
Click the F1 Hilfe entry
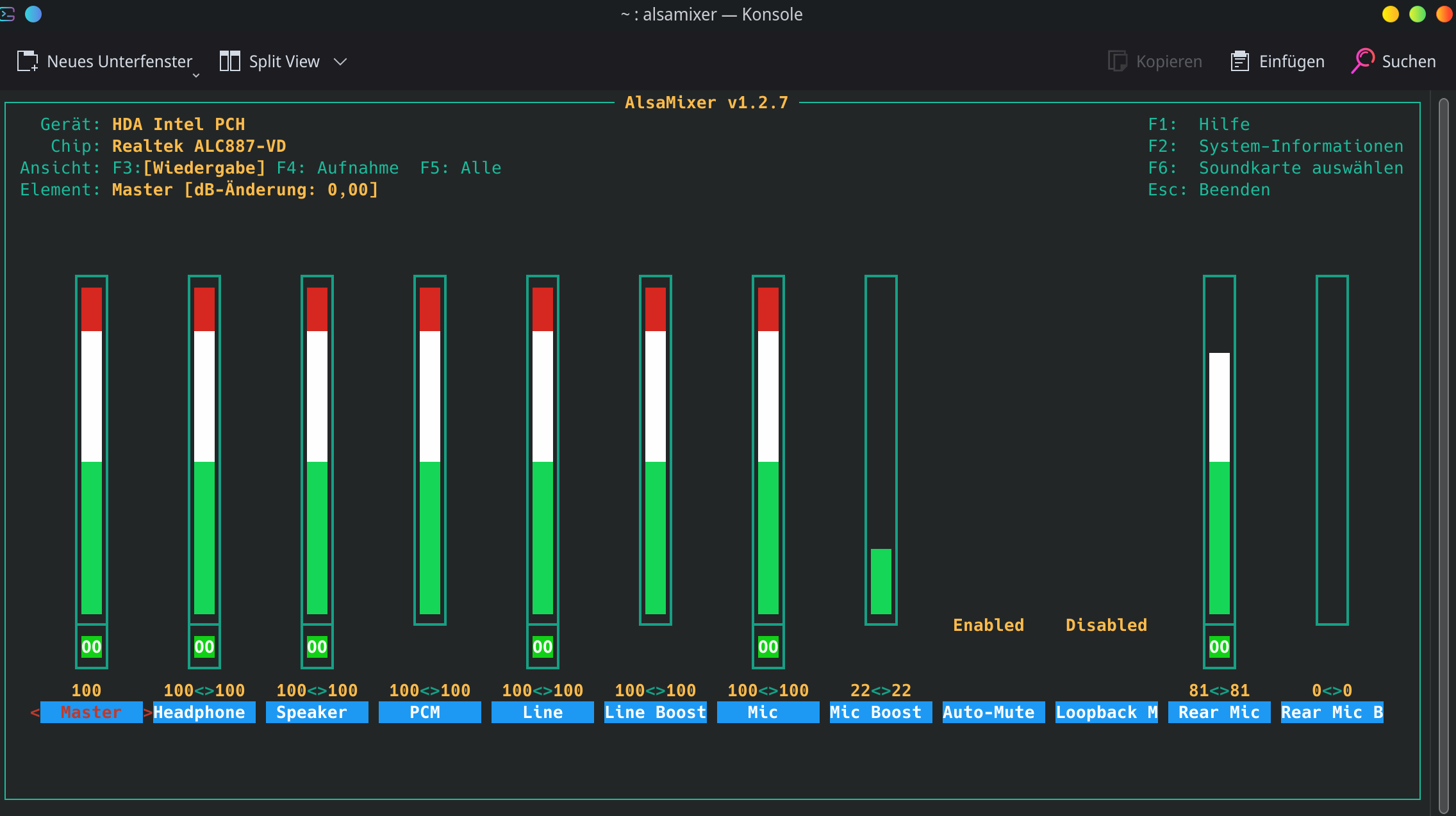click(x=1199, y=124)
